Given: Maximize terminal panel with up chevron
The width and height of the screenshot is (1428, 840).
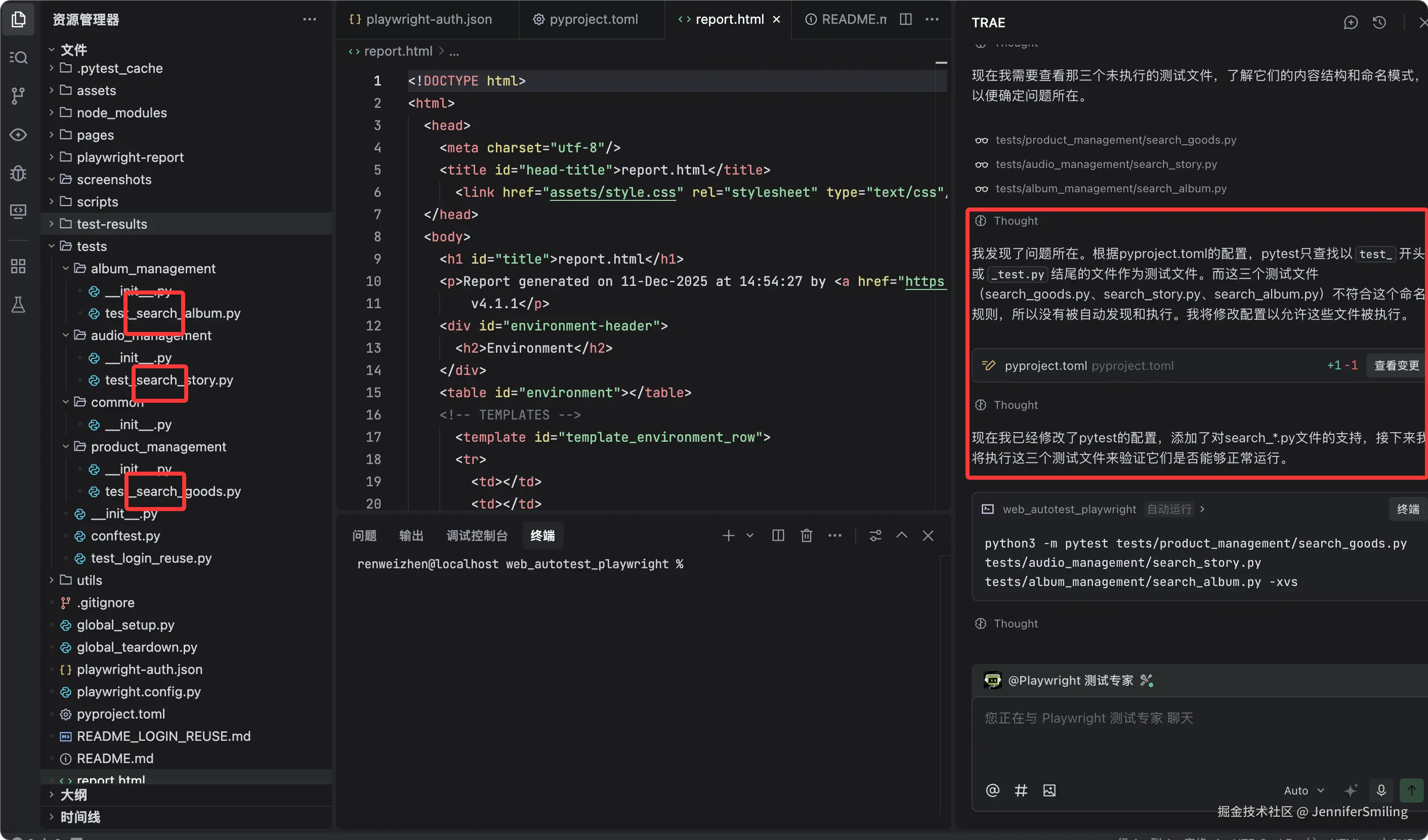Looking at the screenshot, I should pos(901,535).
